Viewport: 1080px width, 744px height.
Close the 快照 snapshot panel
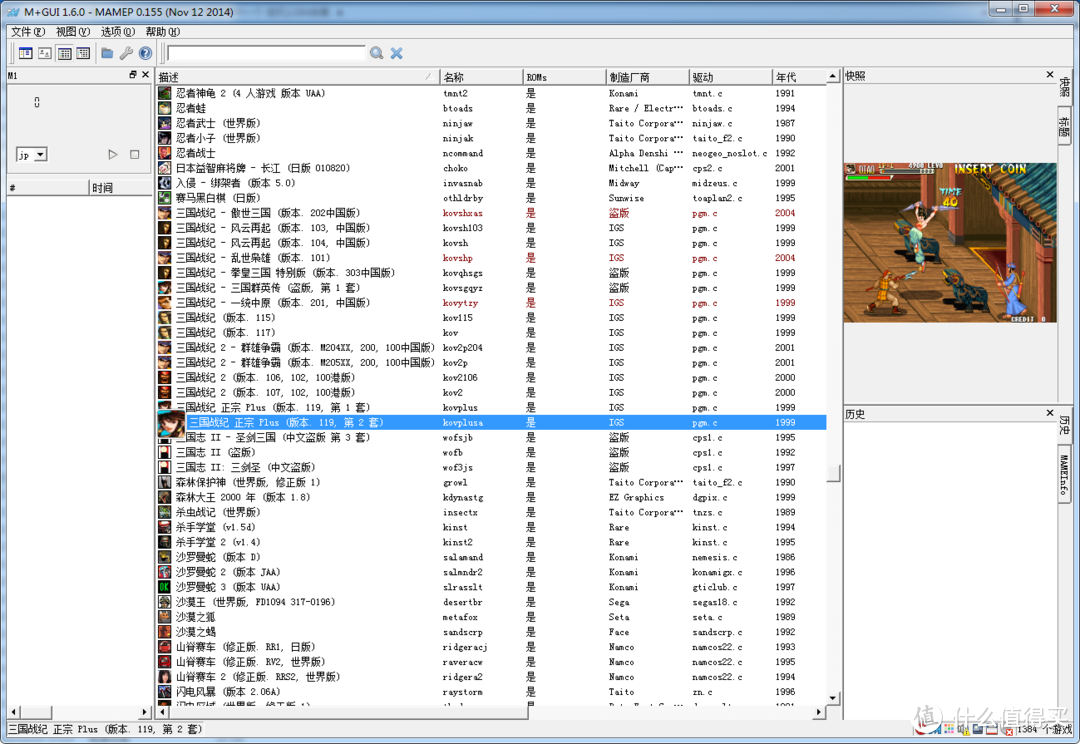(x=1050, y=74)
